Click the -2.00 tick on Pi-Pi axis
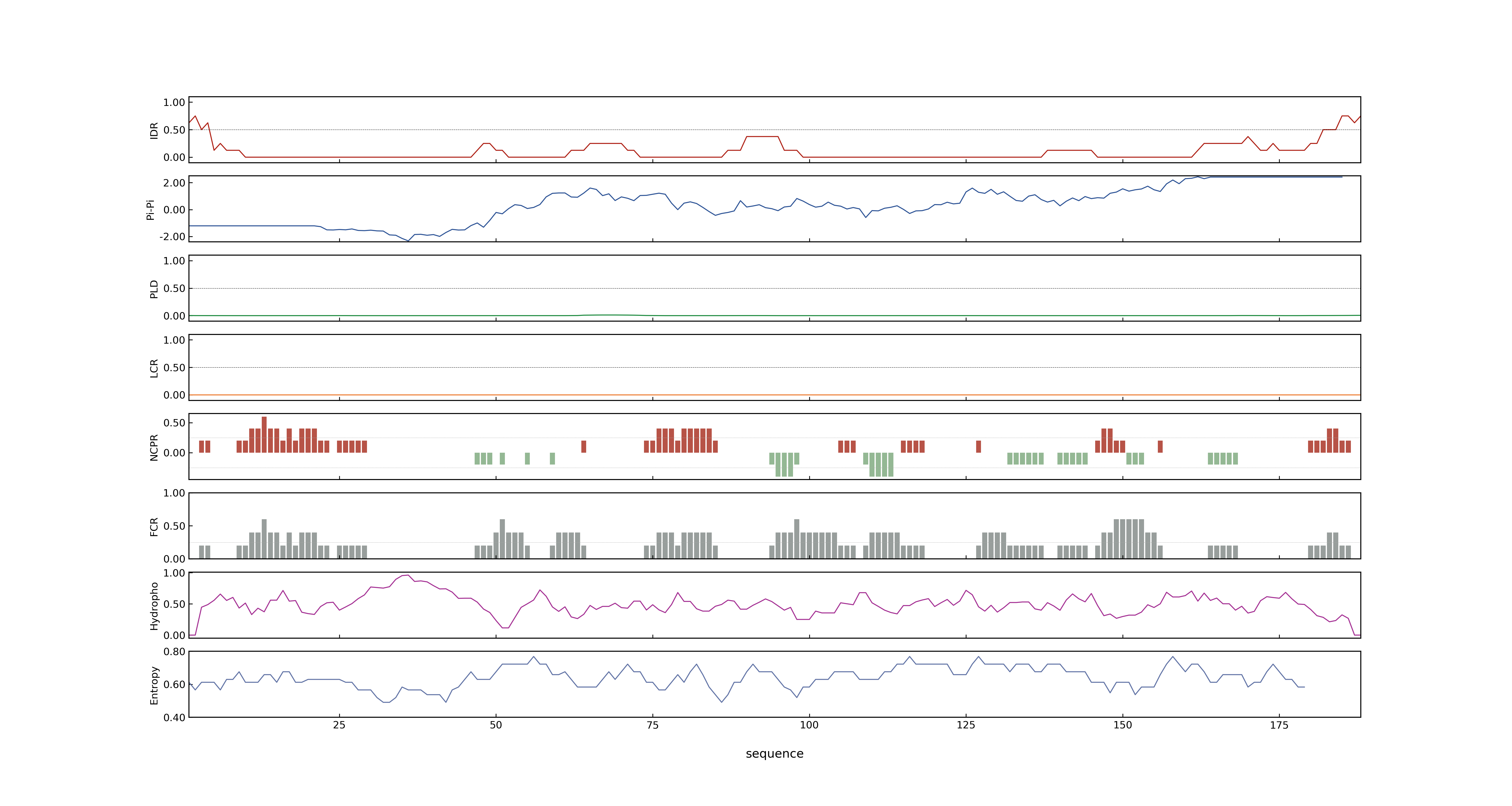1512x806 pixels. [172, 237]
